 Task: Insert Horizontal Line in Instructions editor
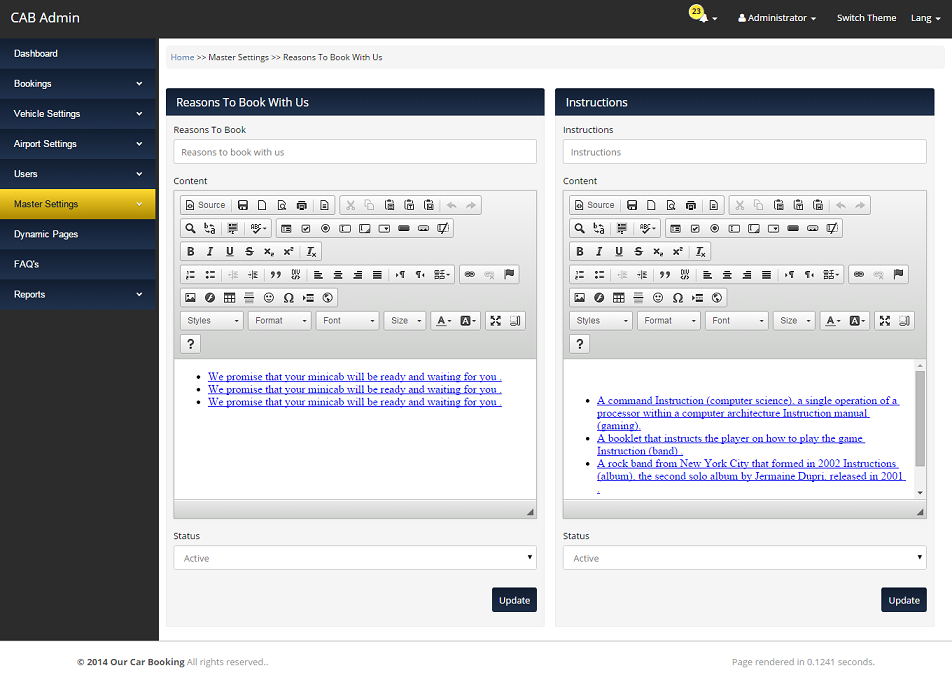[x=638, y=297]
